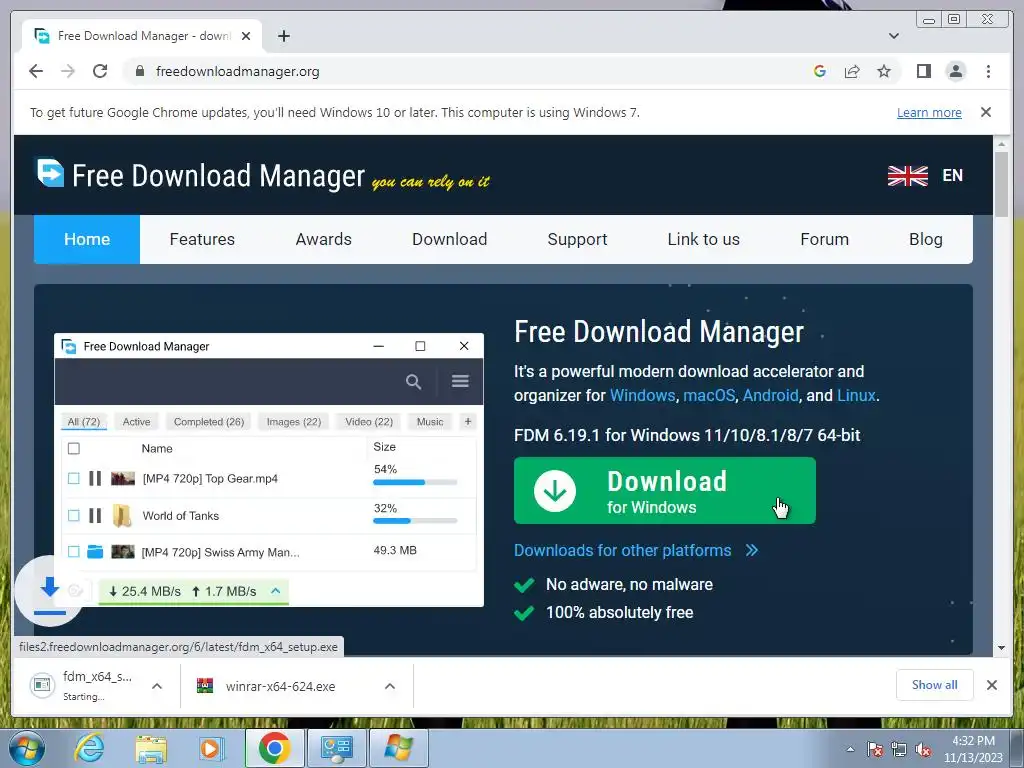This screenshot has height=768, width=1024.
Task: Open the Chrome three-dot menu
Action: pos(989,71)
